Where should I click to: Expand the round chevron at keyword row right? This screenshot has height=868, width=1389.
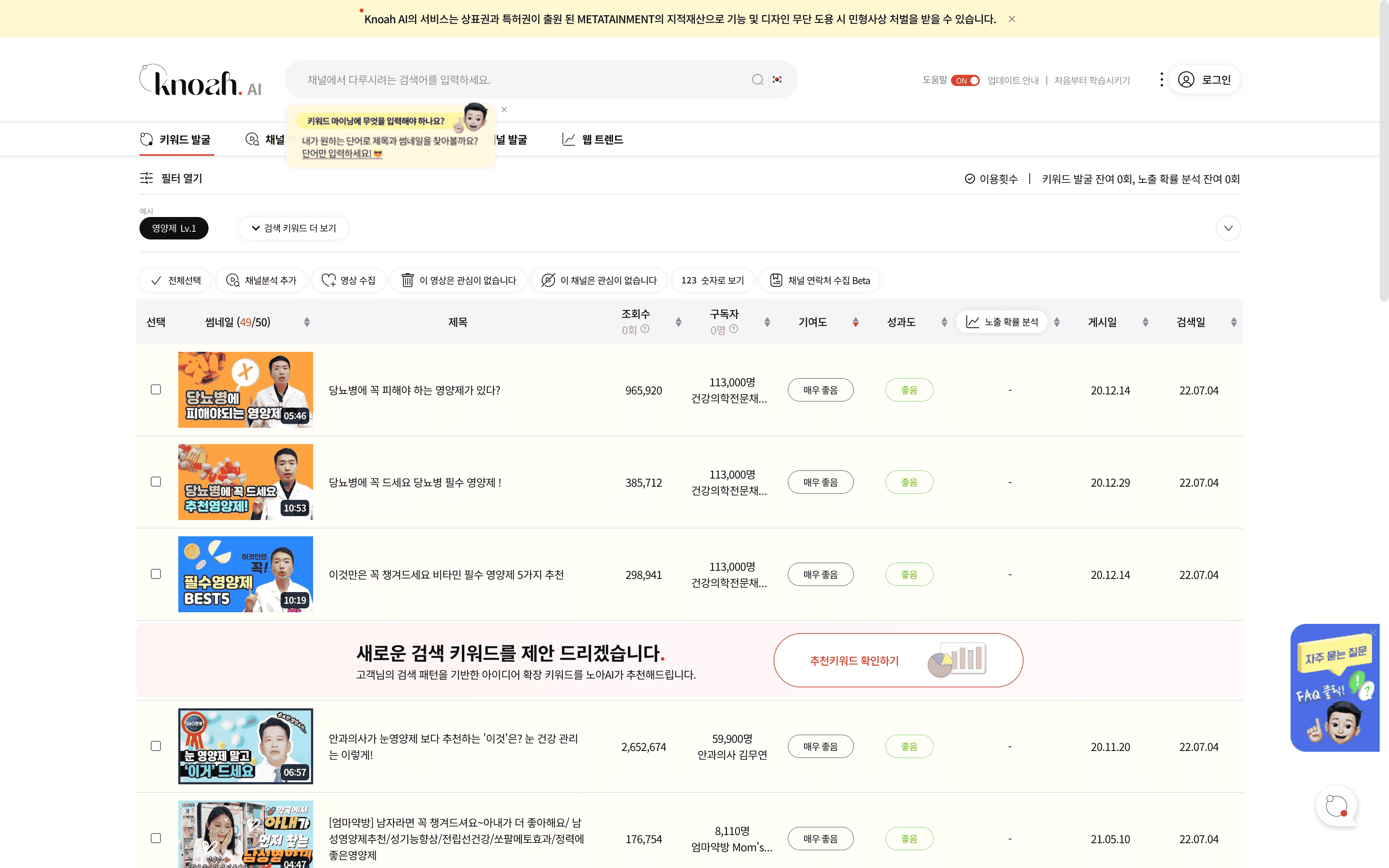1228,228
